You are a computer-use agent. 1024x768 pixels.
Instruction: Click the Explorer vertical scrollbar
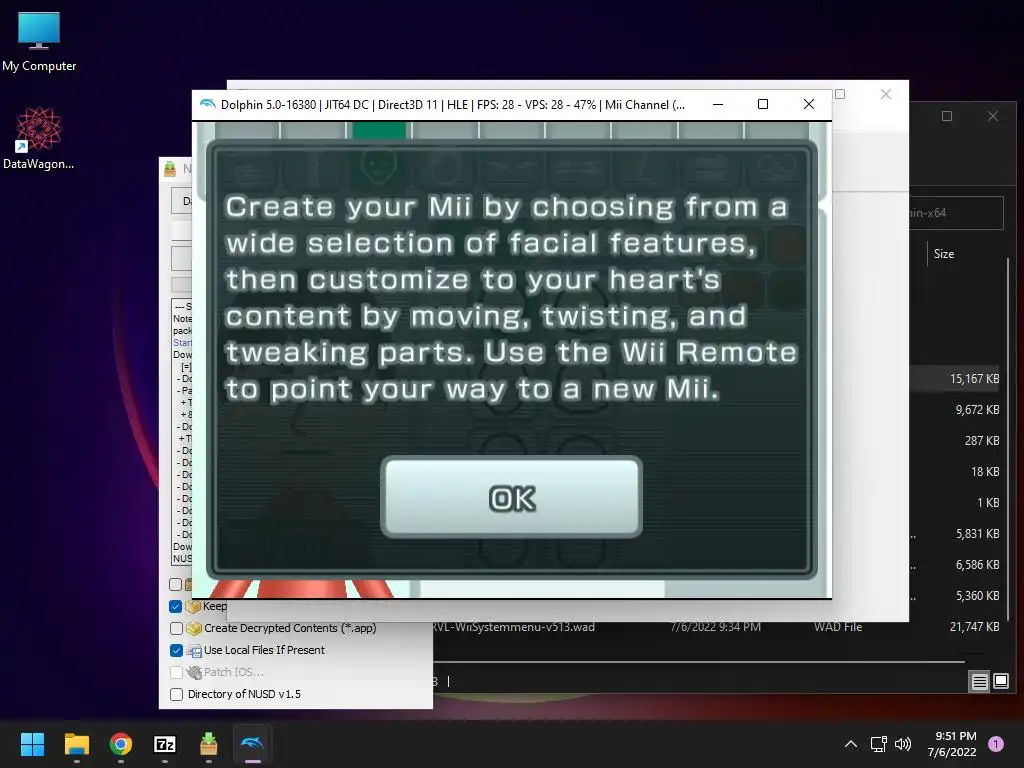tap(1008, 438)
